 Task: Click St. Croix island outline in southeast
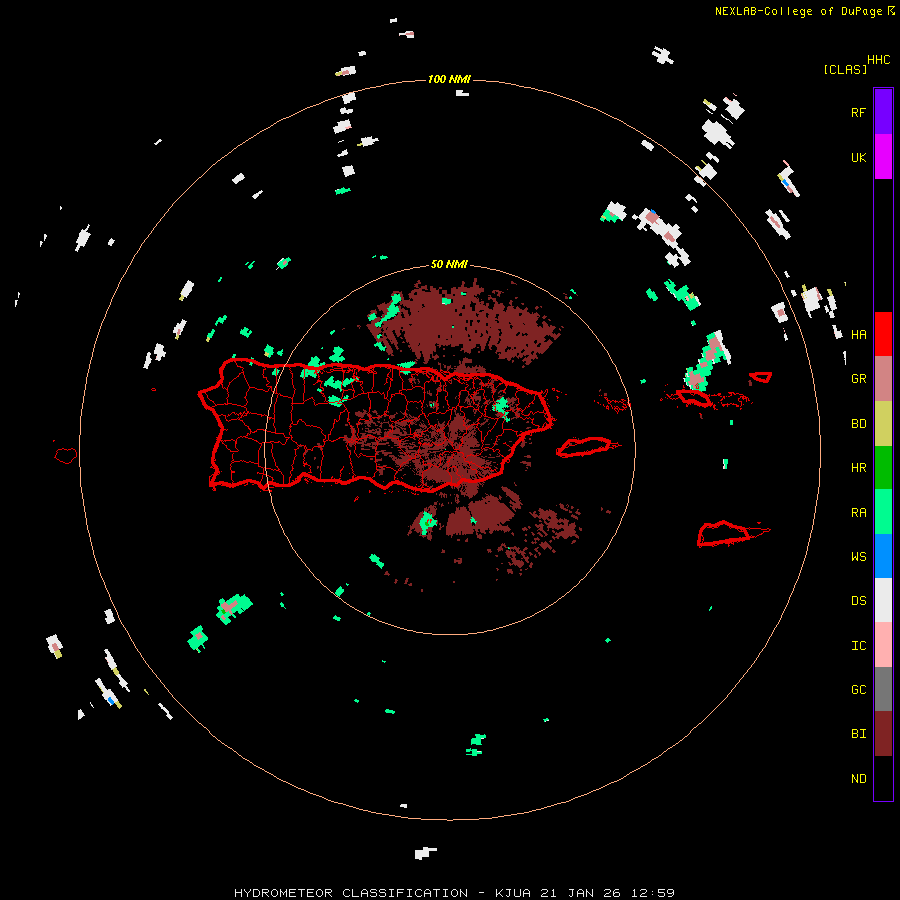tap(723, 533)
